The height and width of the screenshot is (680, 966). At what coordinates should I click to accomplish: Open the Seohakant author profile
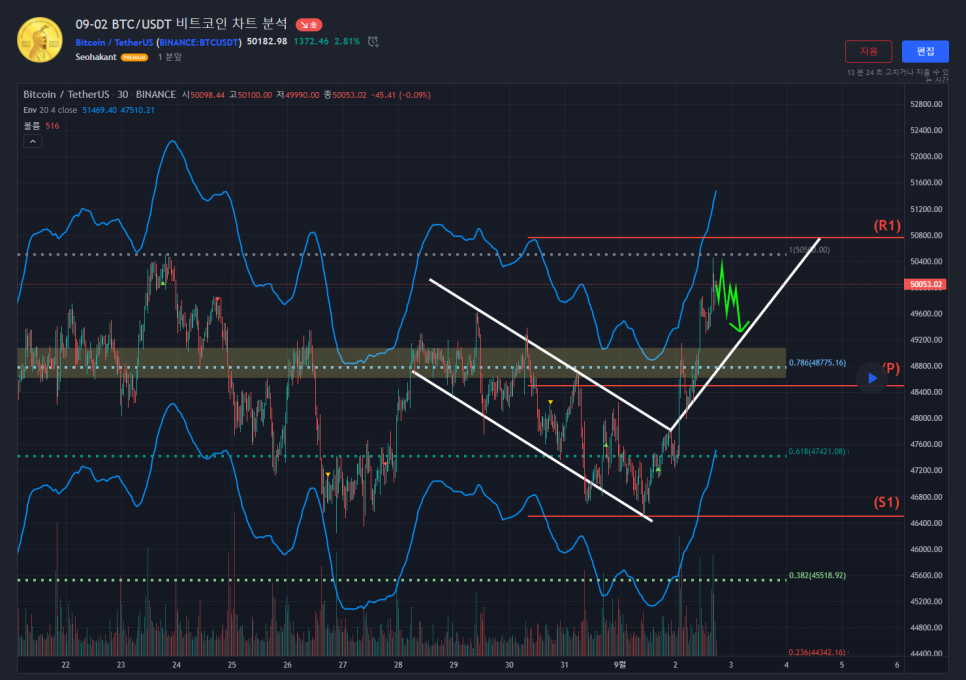(x=96, y=58)
